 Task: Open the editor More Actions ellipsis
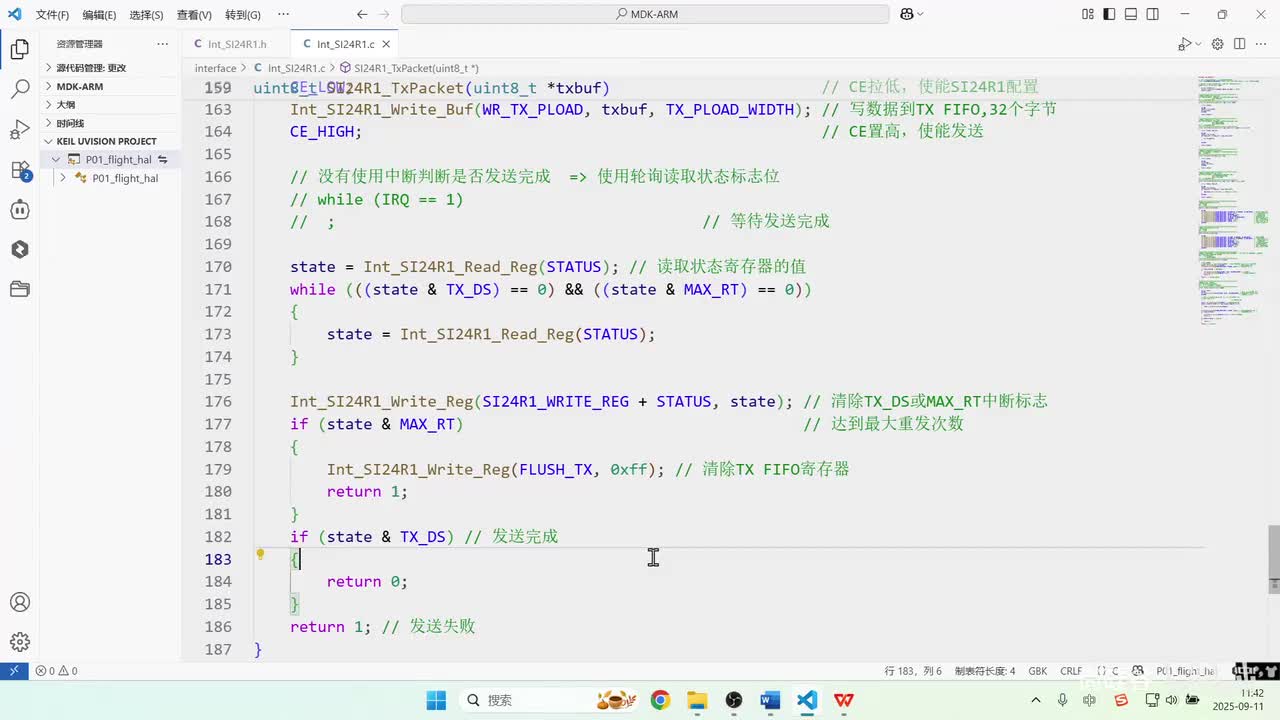(1261, 44)
